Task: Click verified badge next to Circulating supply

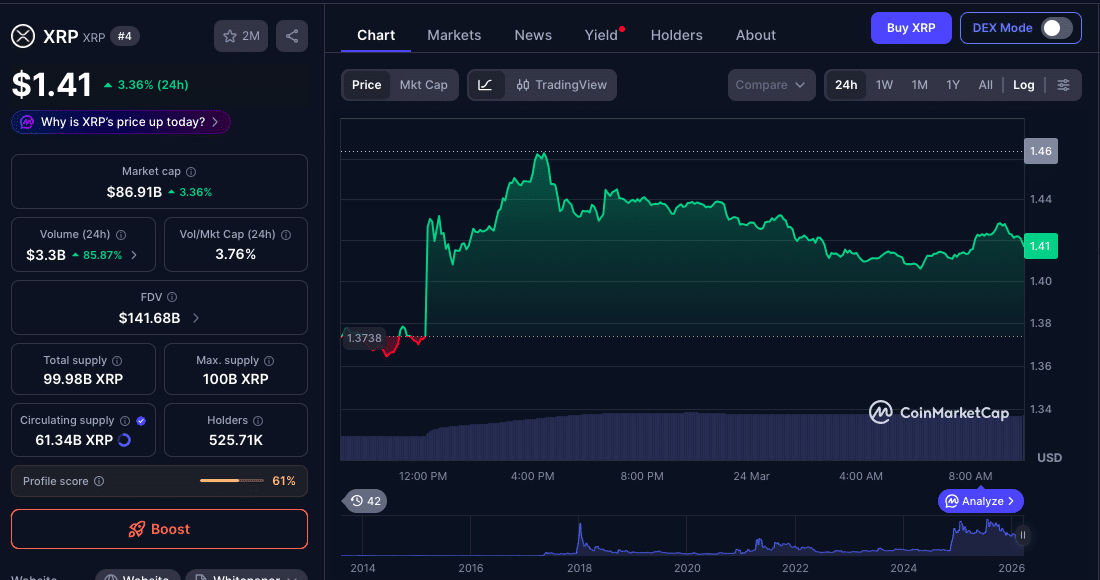Action: (141, 421)
